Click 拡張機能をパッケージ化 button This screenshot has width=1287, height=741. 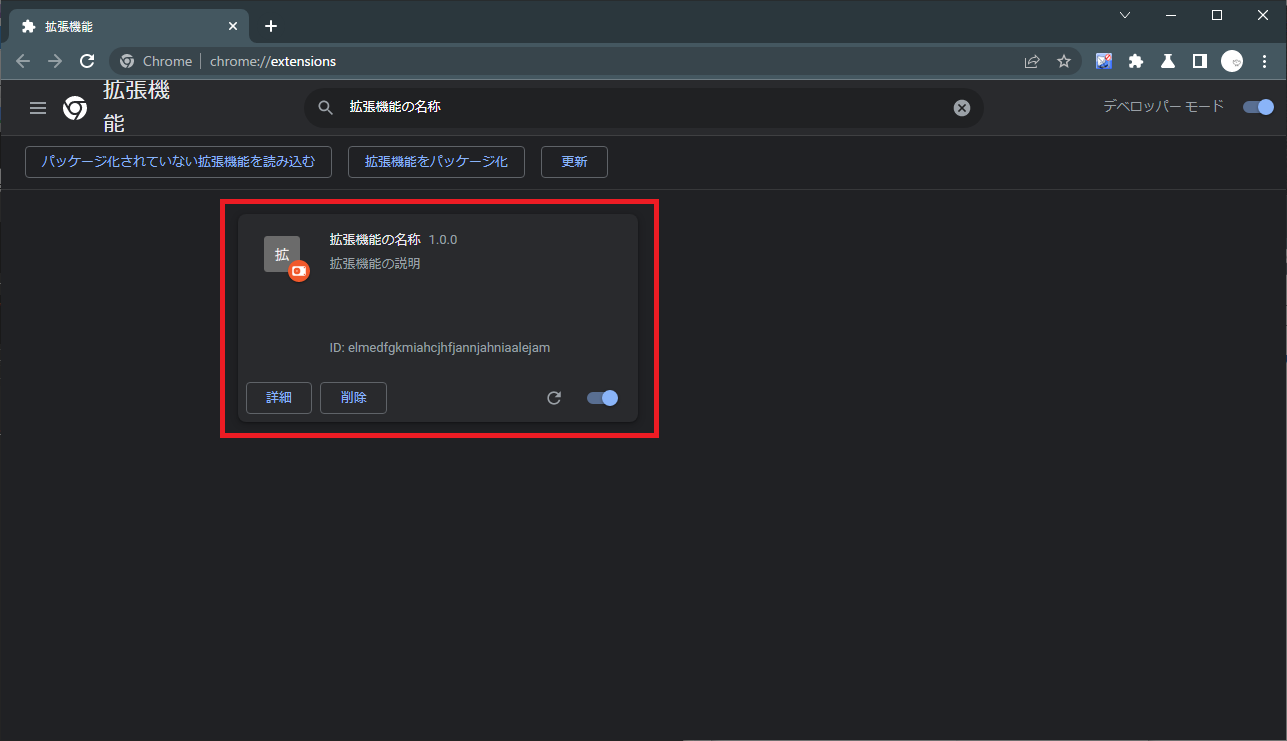436,161
